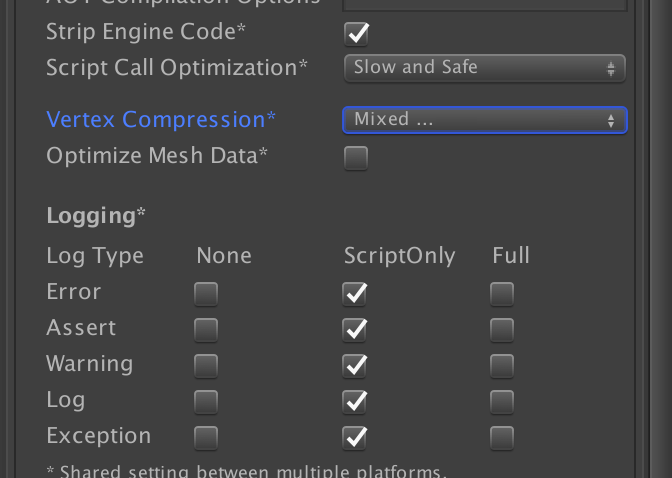Click the Vertex Compression label

click(161, 120)
